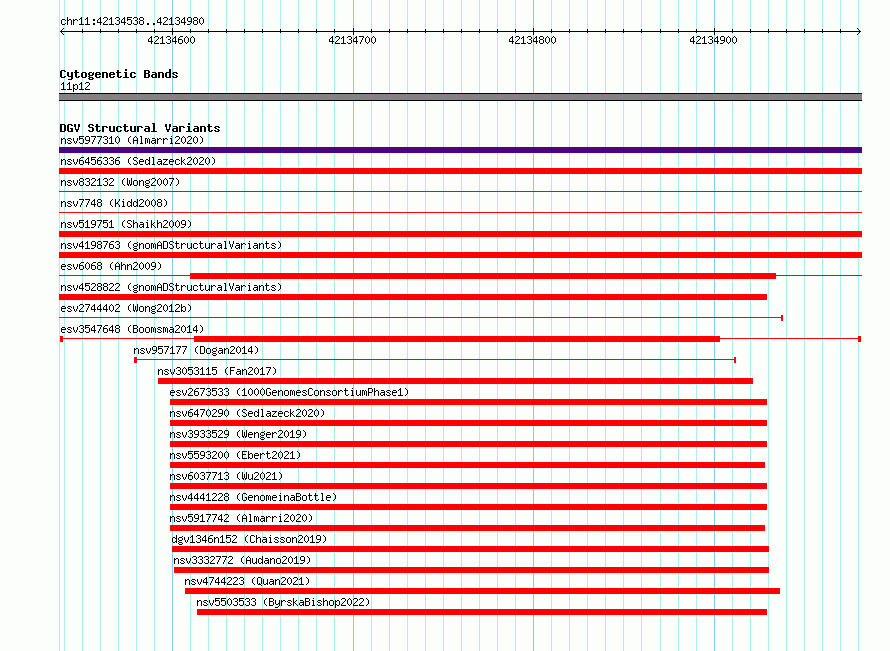890x651 pixels.
Task: Select the 11p12 band label
Action: [75, 86]
